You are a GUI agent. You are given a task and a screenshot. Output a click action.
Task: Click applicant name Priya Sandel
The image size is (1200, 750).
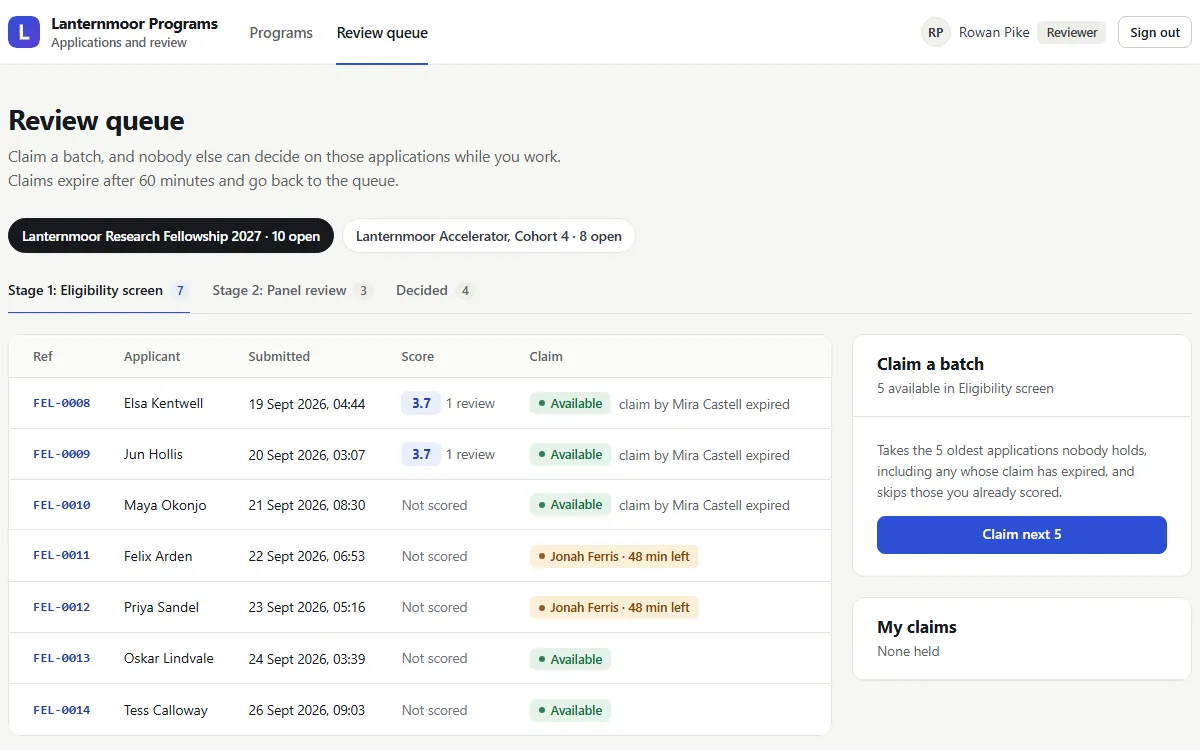pos(161,608)
